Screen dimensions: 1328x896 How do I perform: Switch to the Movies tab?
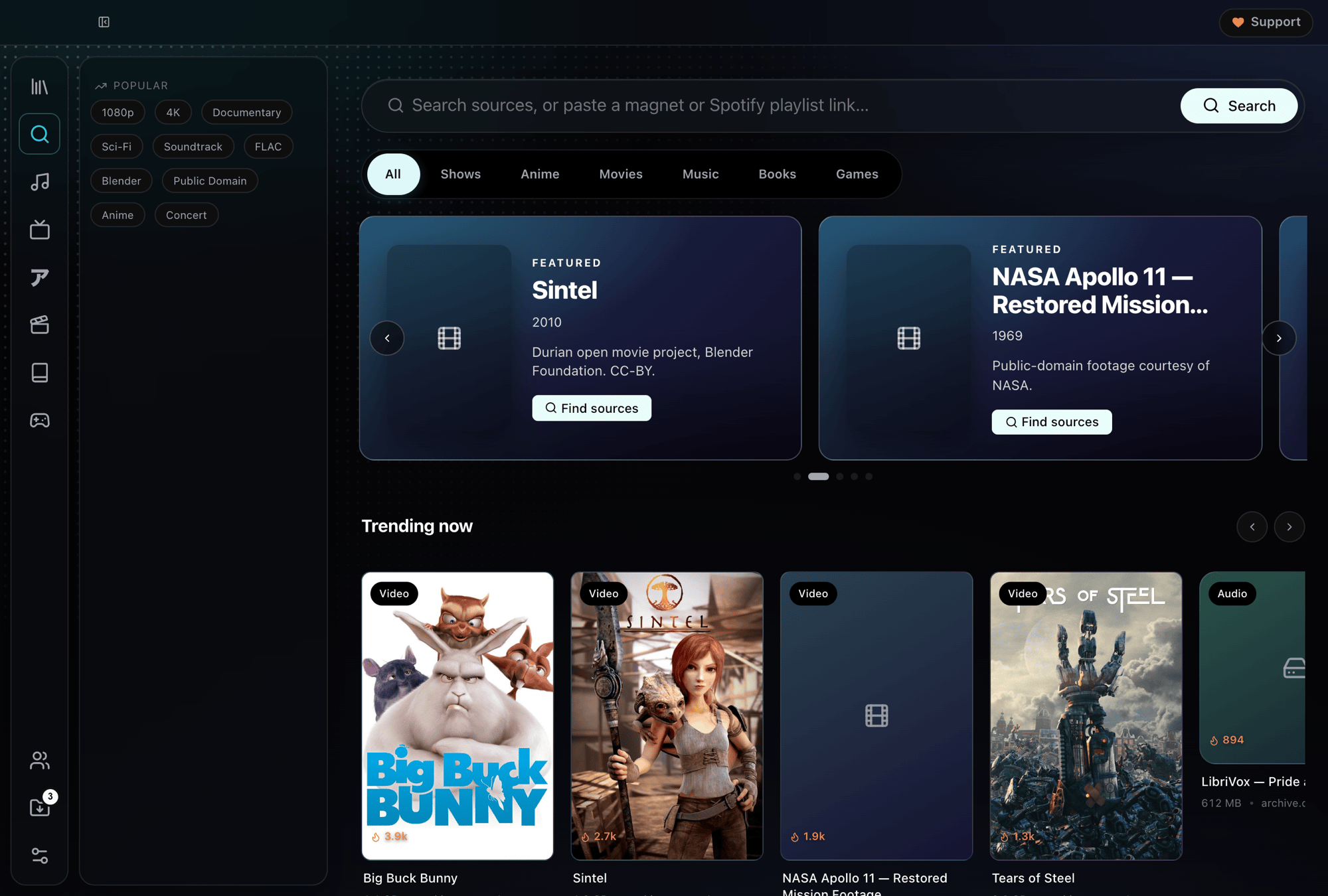pyautogui.click(x=621, y=174)
